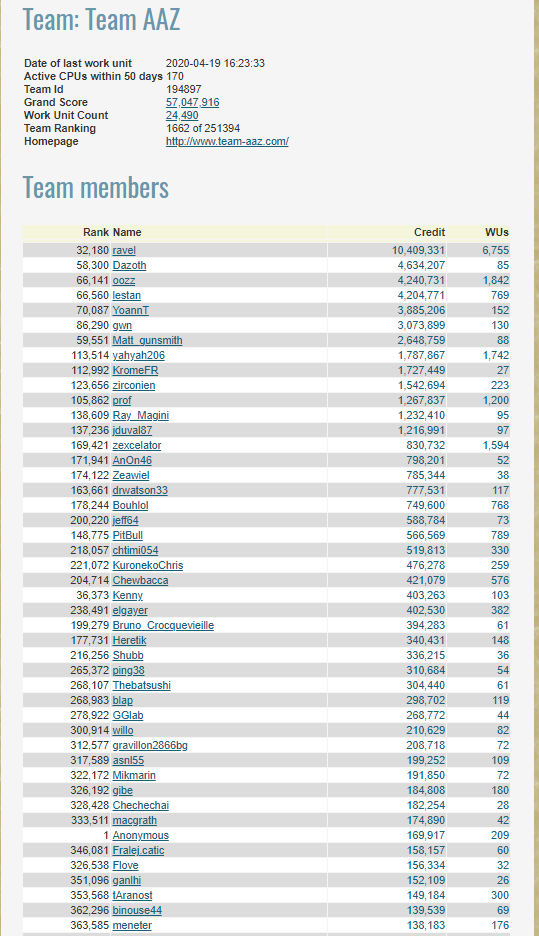The height and width of the screenshot is (936, 539).
Task: Click the Team members heading
Action: pyautogui.click(x=96, y=187)
